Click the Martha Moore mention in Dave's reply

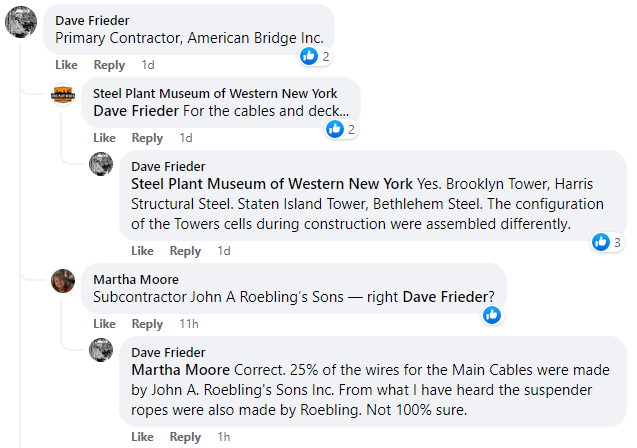pos(181,370)
